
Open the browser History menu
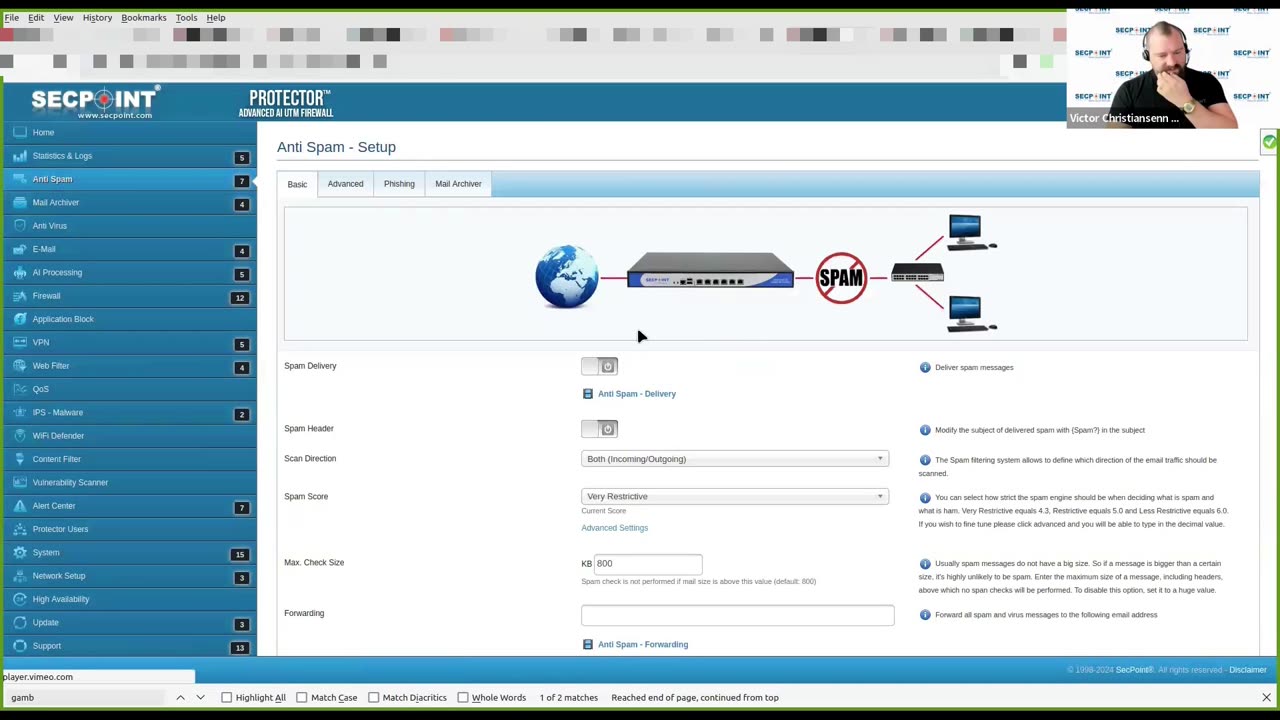[97, 17]
